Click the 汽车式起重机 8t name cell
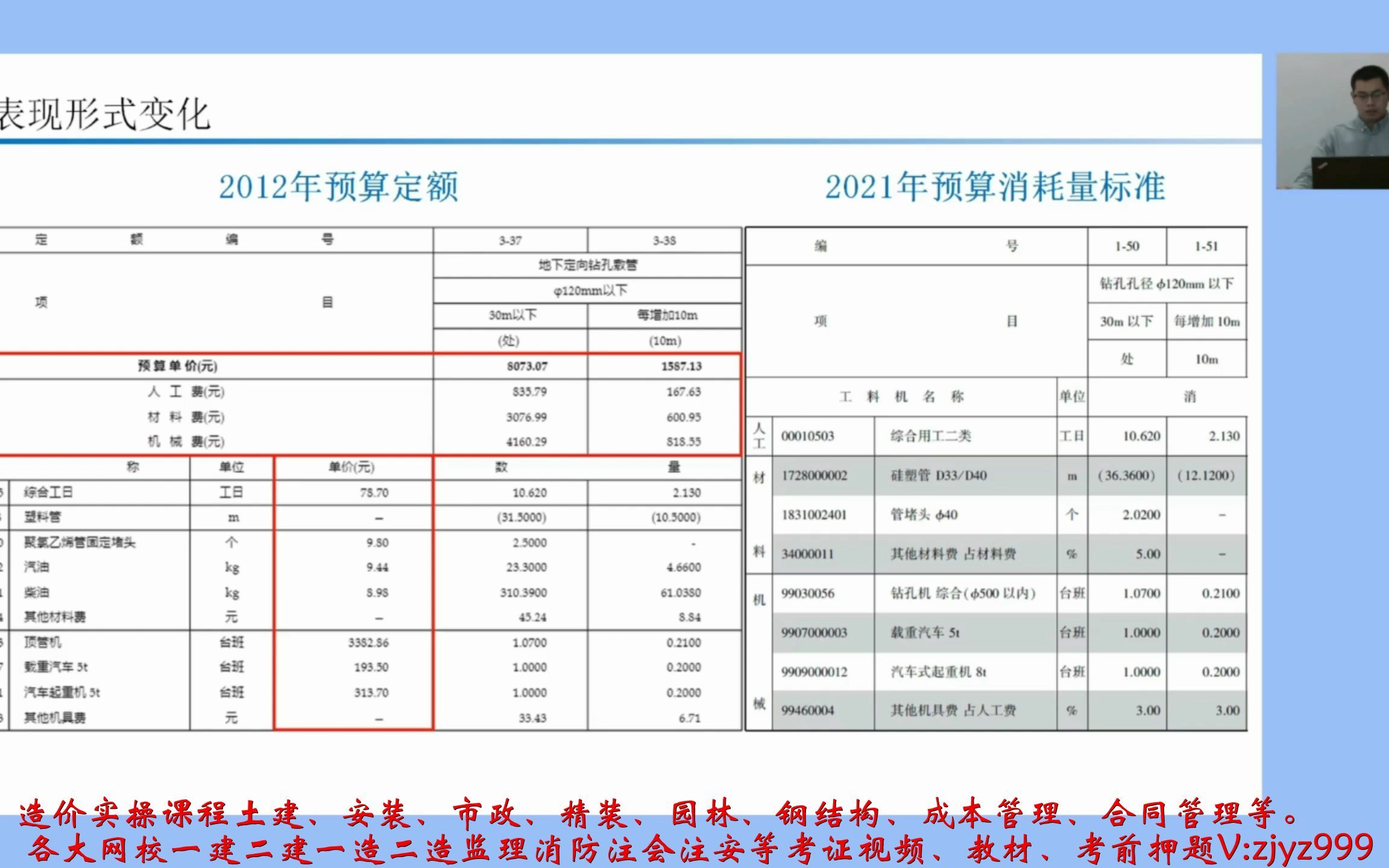 [x=939, y=671]
